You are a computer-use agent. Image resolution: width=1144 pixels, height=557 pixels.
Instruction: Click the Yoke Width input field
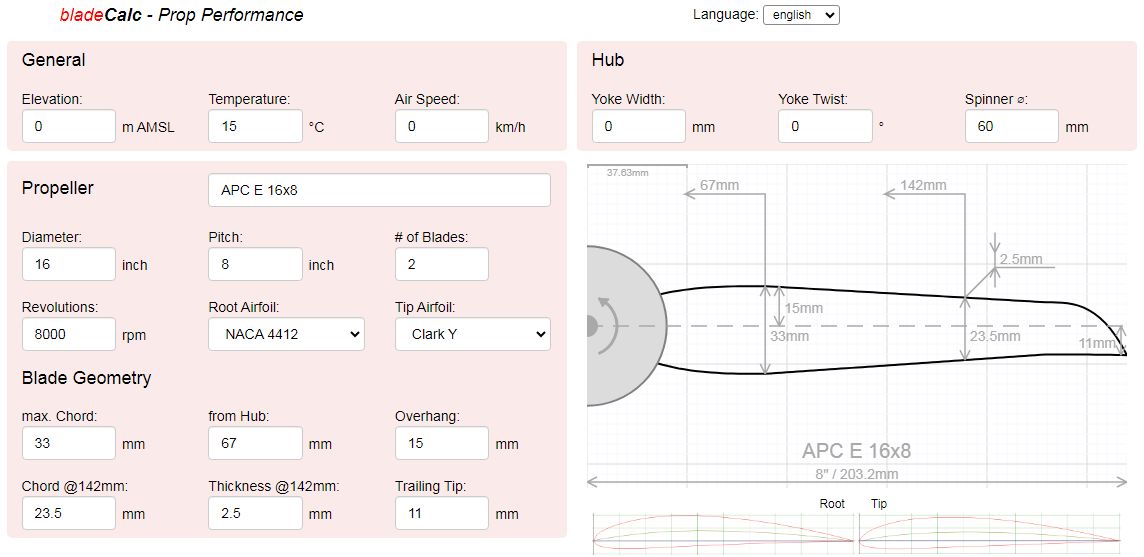pos(638,126)
